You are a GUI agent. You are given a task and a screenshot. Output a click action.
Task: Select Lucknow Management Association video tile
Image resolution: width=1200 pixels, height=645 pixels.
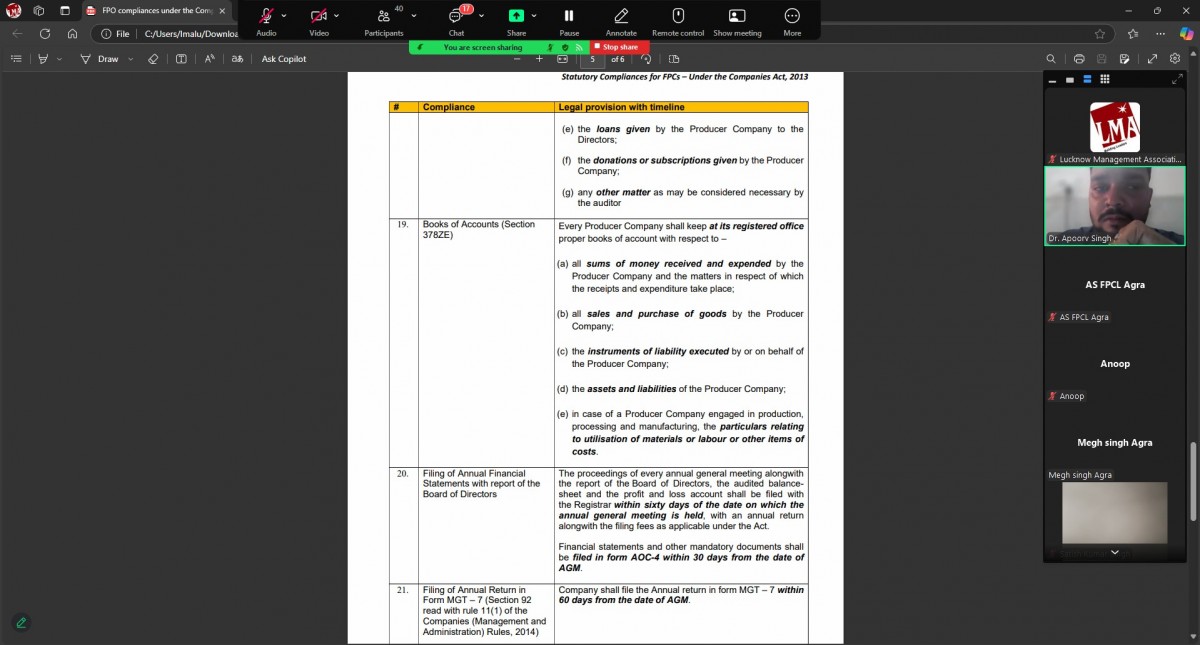[1115, 128]
